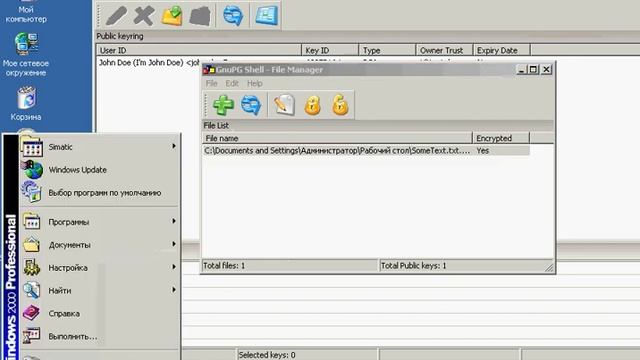The image size is (640, 360).
Task: Click the Справка help book icon
Action: [x=31, y=313]
